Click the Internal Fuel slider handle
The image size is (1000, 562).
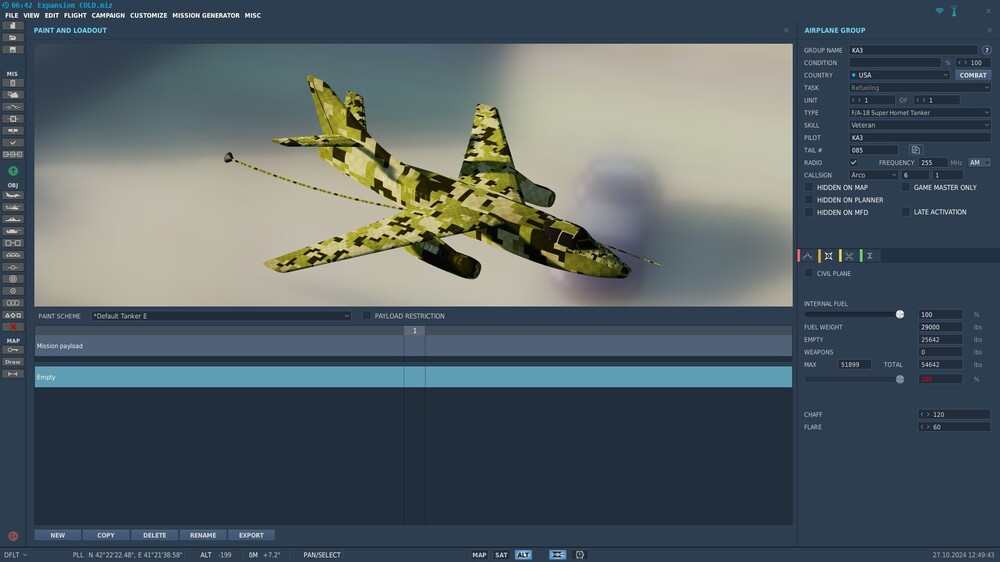[900, 314]
